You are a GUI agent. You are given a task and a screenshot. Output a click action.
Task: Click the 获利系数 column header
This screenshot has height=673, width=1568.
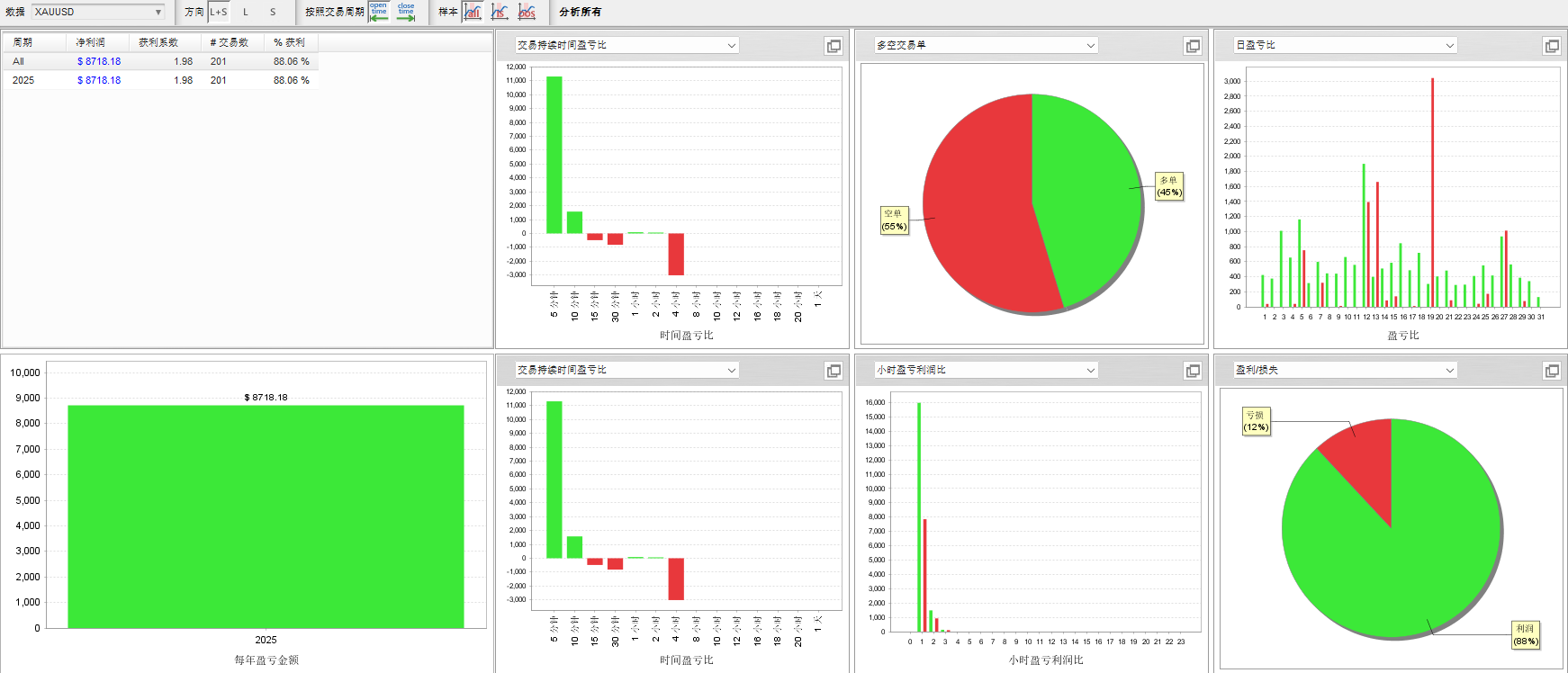coord(158,42)
